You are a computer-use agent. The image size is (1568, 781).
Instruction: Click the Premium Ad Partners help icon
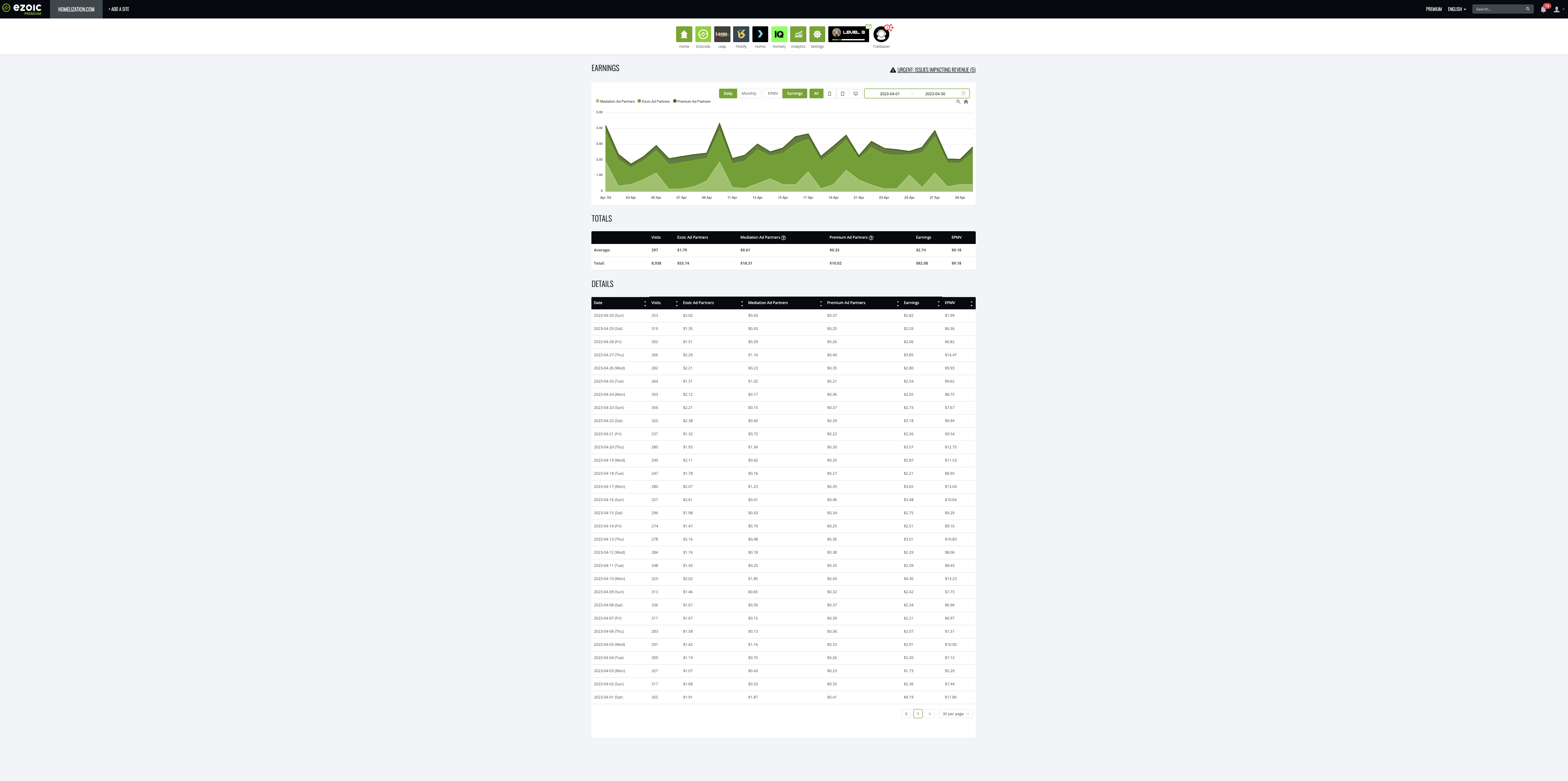pos(871,237)
